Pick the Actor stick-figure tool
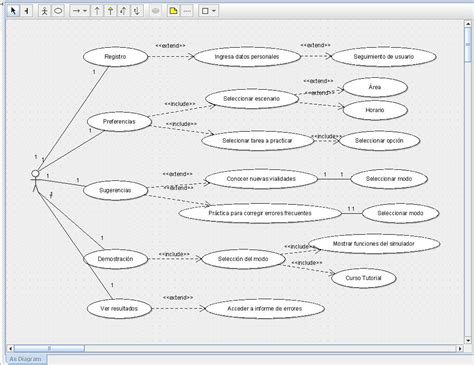The height and width of the screenshot is (365, 474). (x=44, y=11)
